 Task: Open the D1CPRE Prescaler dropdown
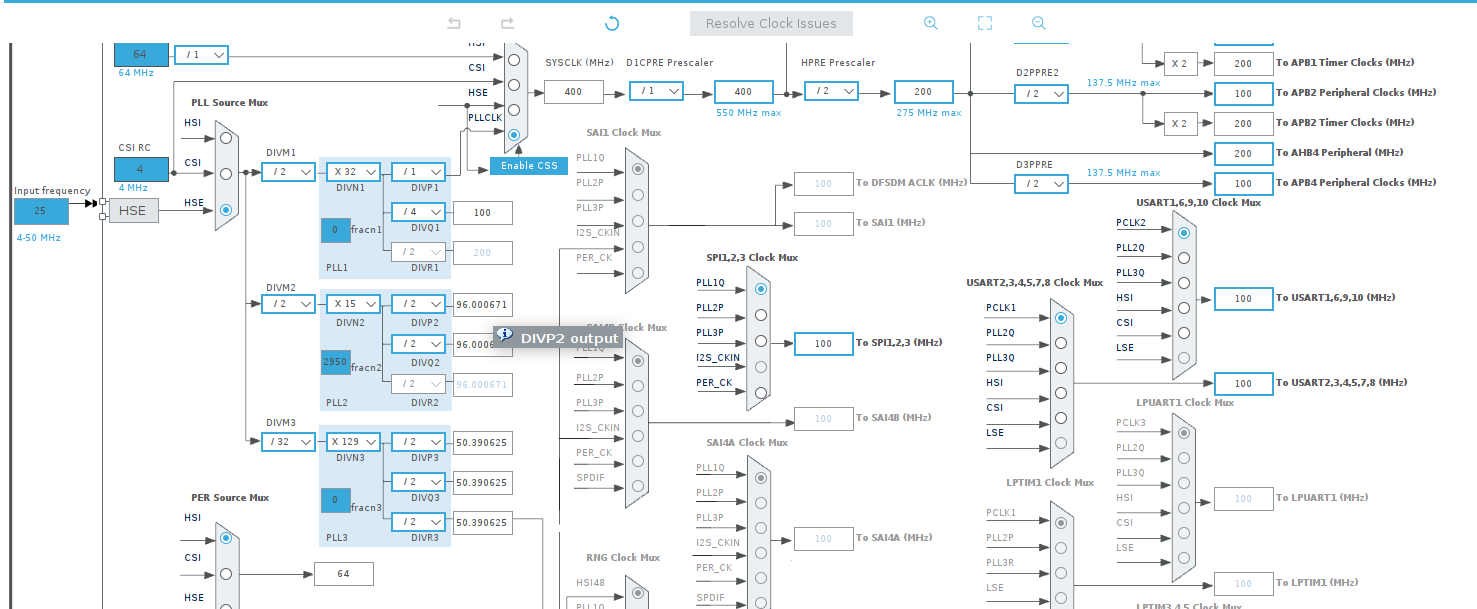click(x=656, y=91)
